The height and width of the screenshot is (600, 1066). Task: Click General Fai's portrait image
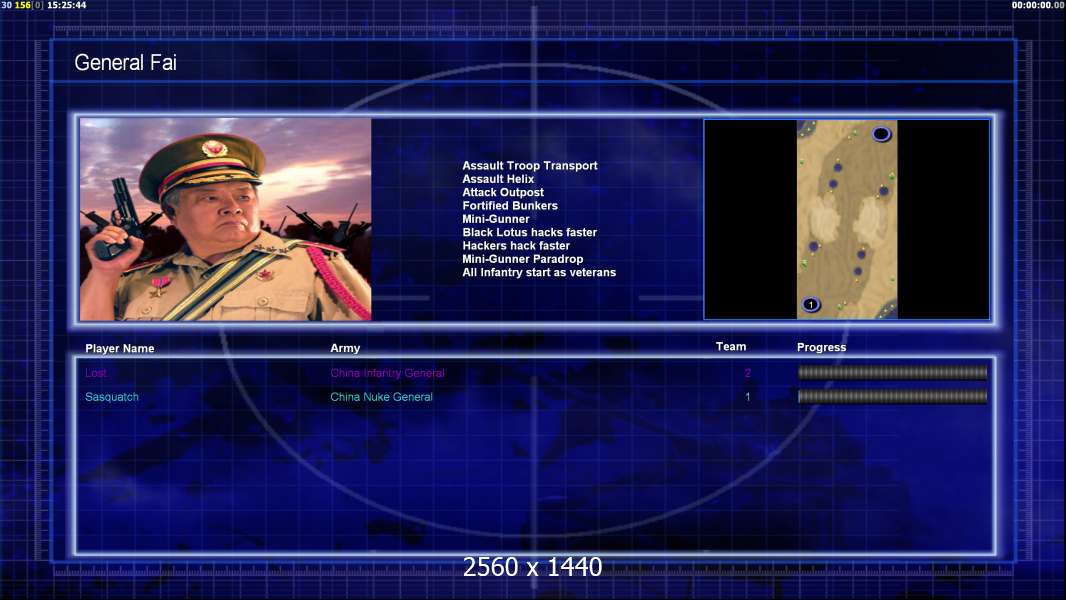(226, 219)
